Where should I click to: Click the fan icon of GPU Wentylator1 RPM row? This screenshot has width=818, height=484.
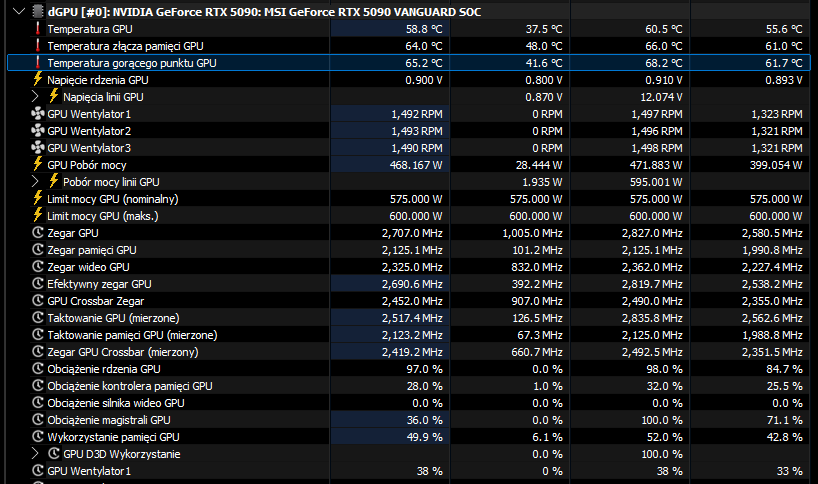tap(38, 113)
